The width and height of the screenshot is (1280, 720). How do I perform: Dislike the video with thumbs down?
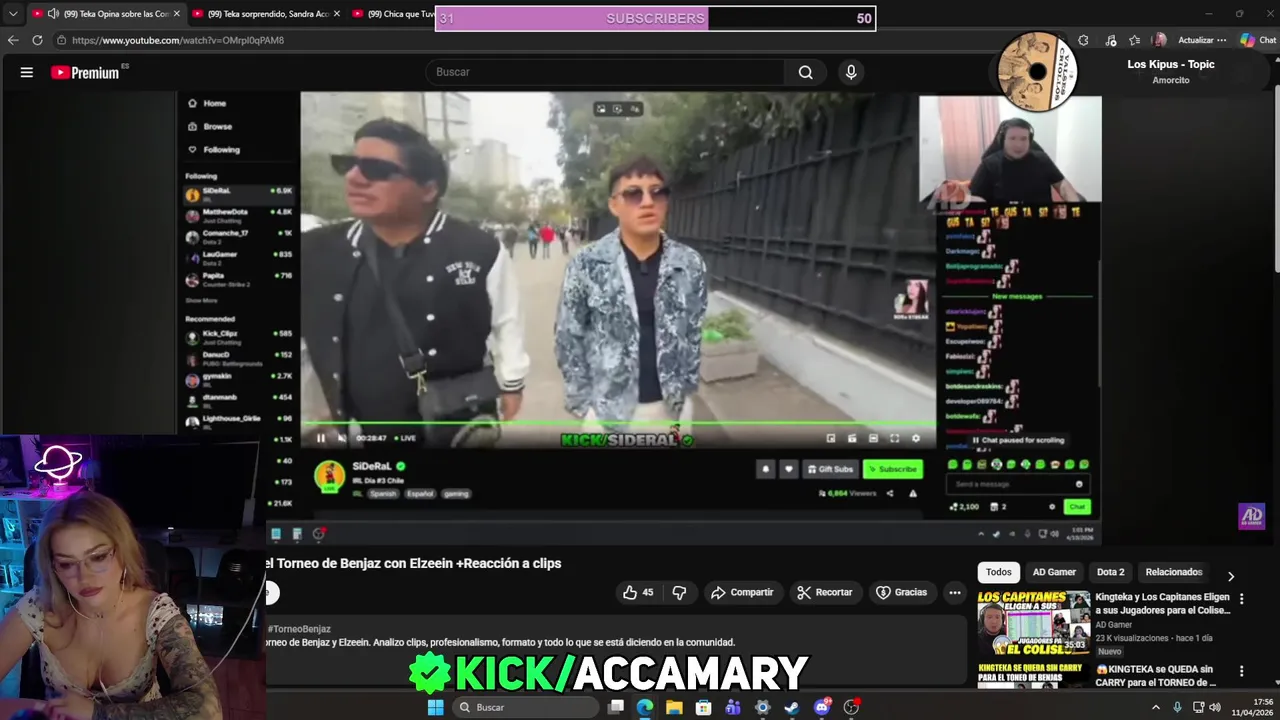679,592
